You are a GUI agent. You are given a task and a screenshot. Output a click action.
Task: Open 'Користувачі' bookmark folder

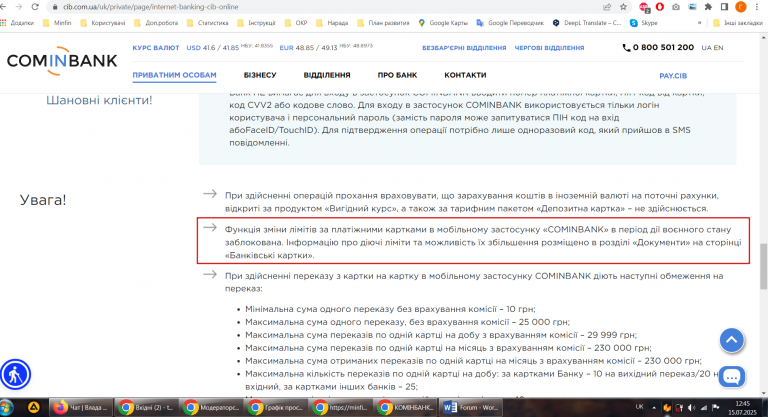tap(103, 23)
